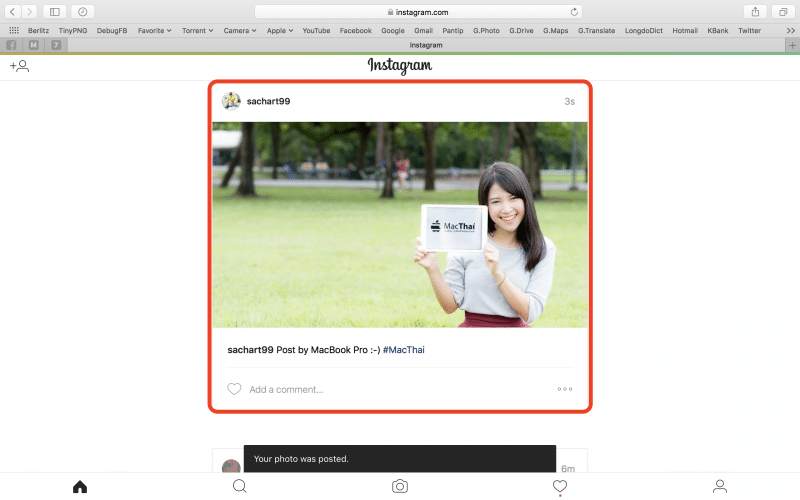Open the posted MacThai photo
Image resolution: width=800 pixels, height=500 pixels.
(x=400, y=224)
